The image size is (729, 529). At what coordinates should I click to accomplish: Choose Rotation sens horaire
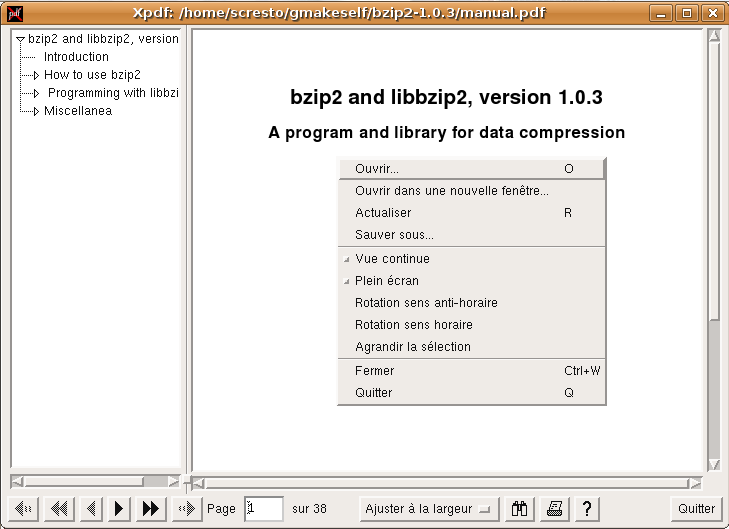click(471, 324)
